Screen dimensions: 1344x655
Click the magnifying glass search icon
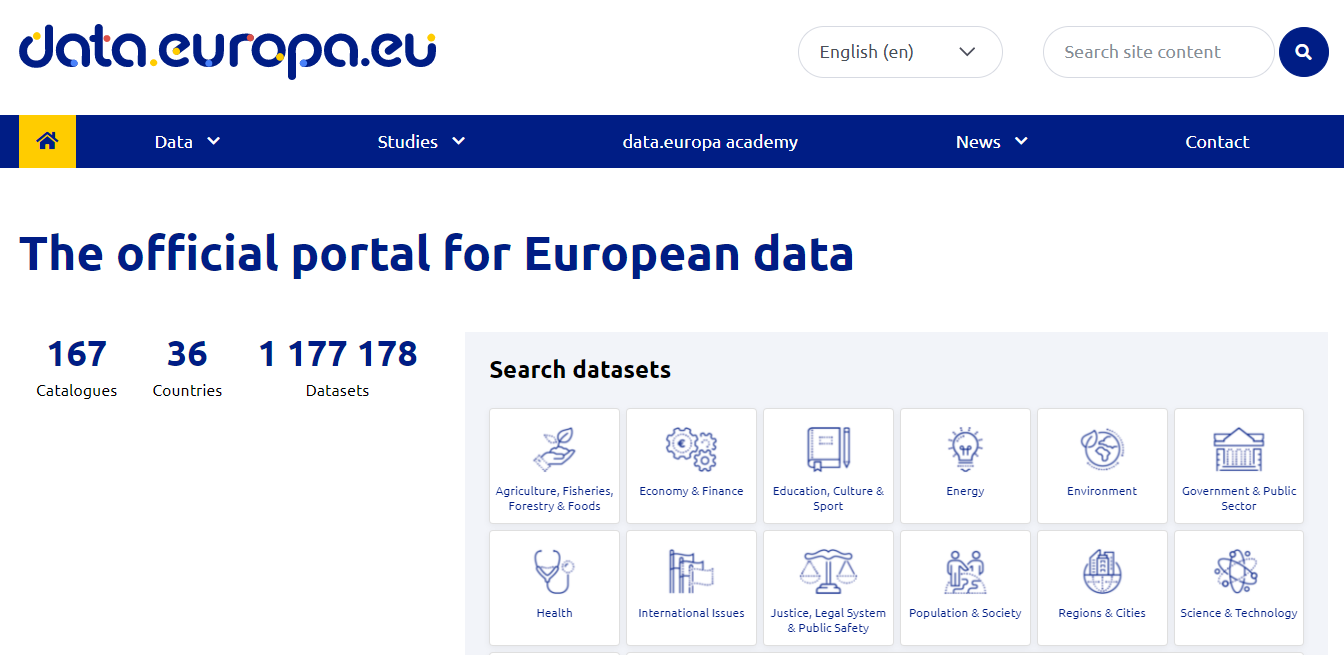click(x=1303, y=52)
